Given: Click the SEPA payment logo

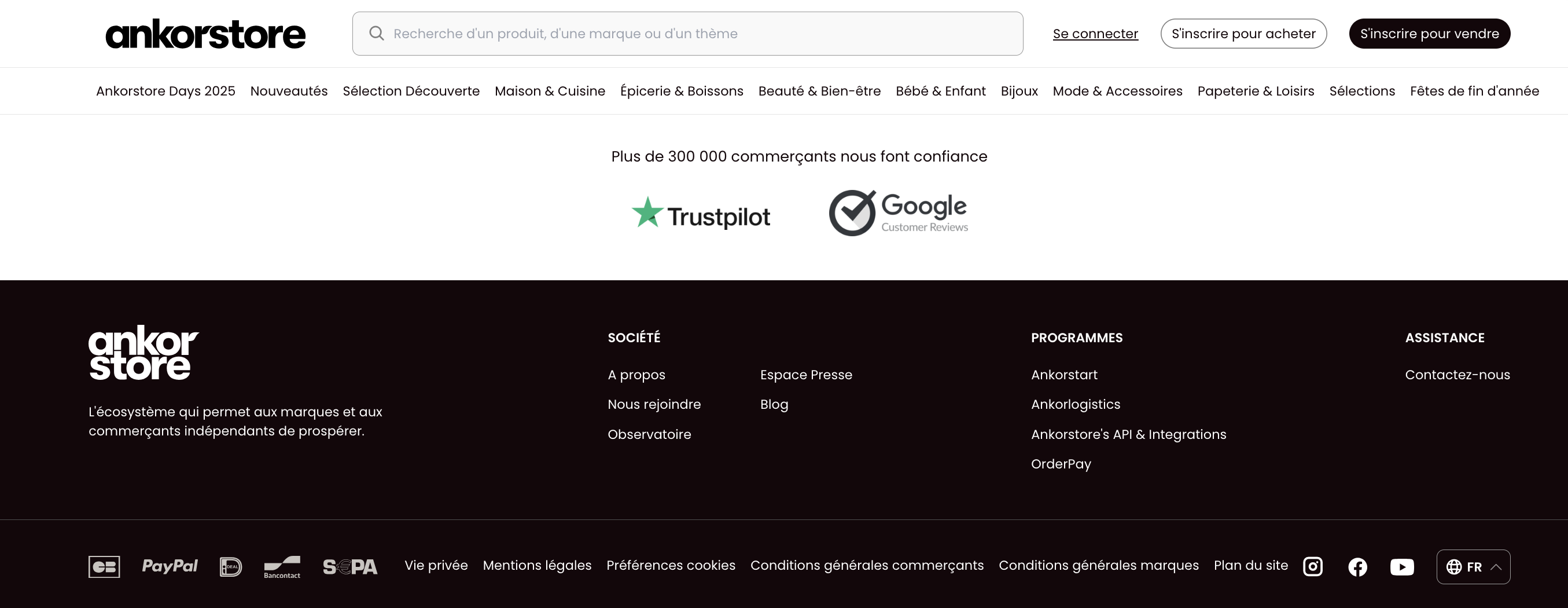Looking at the screenshot, I should [350, 567].
